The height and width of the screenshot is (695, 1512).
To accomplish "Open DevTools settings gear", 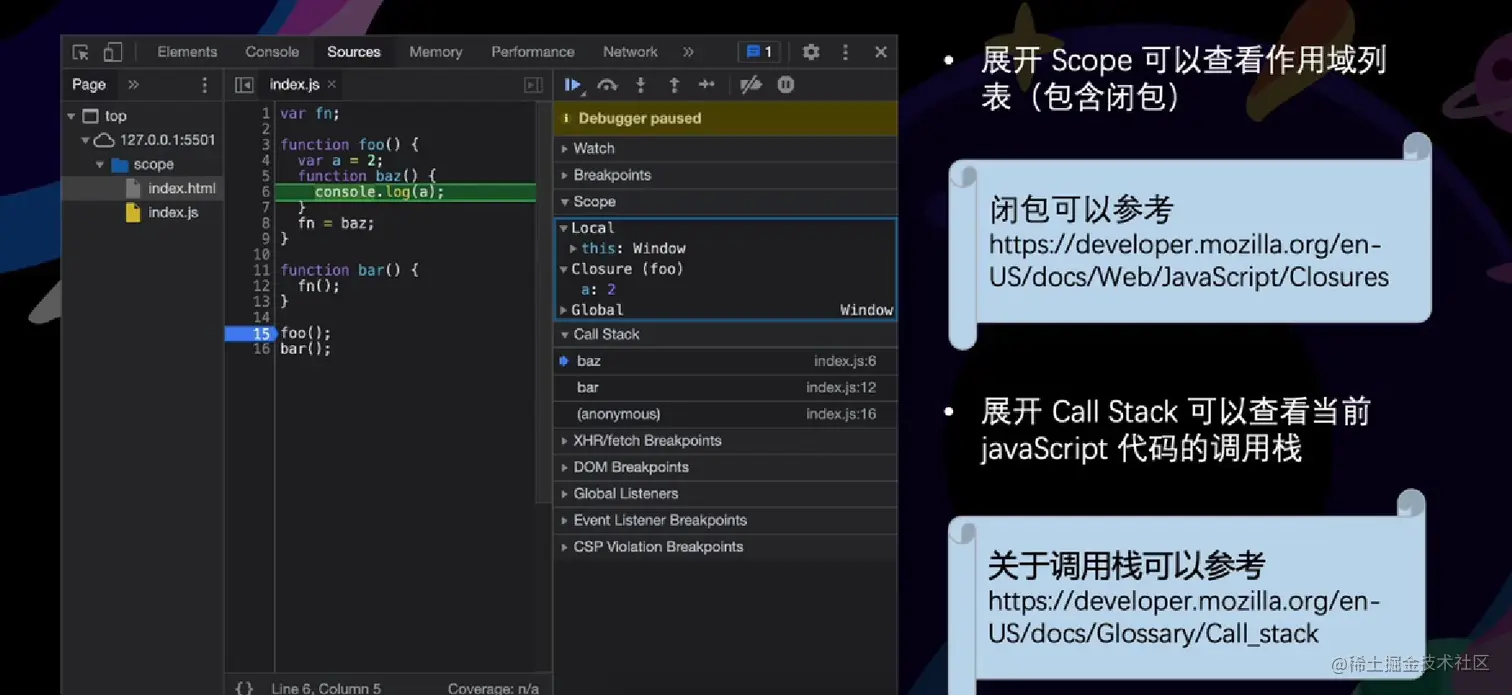I will pos(811,52).
